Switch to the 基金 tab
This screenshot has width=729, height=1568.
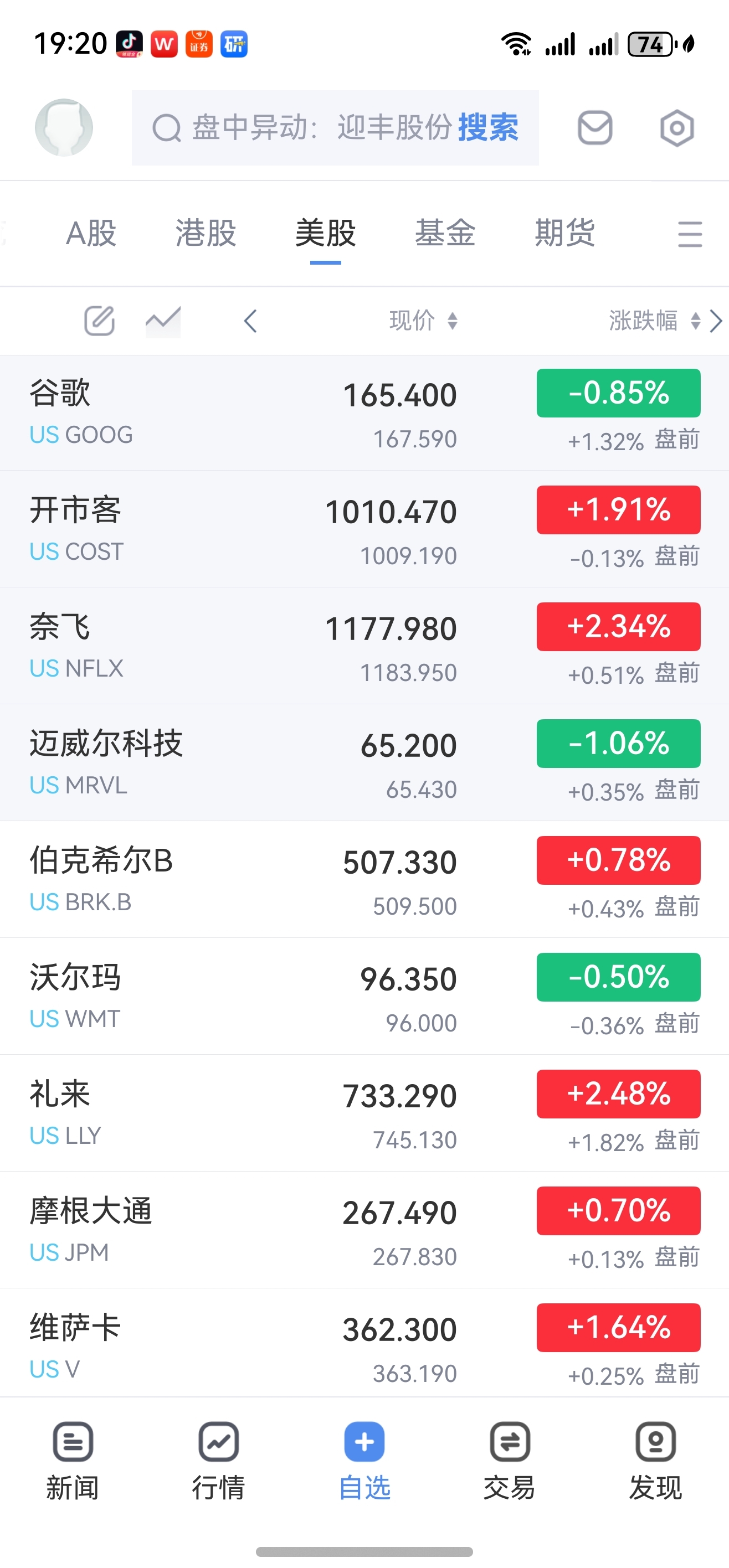(x=445, y=234)
